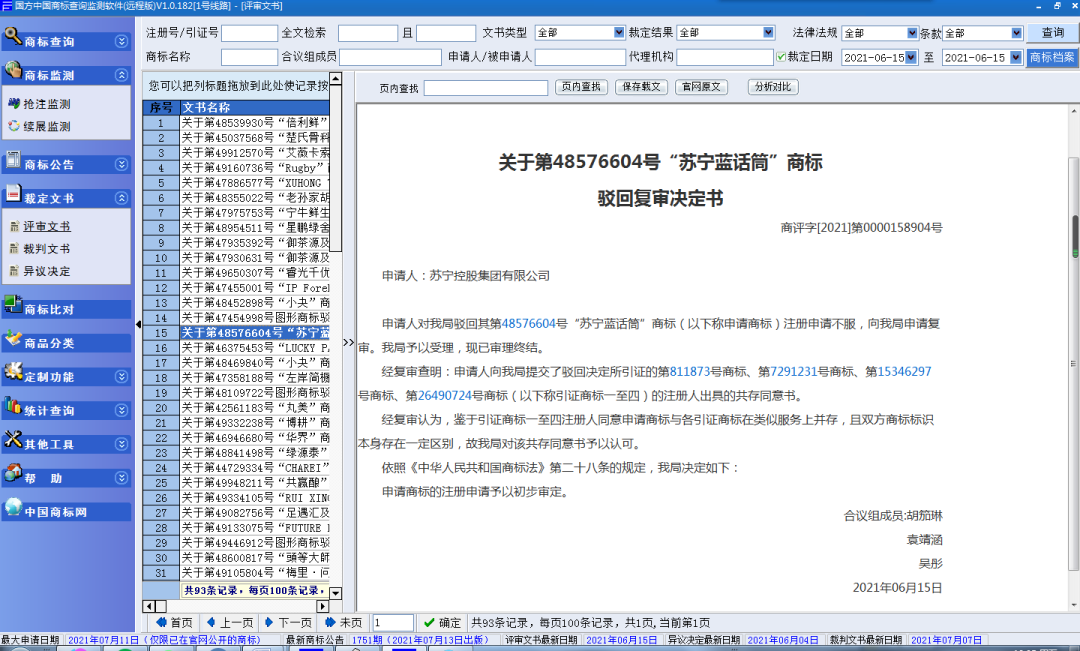Click the 分析对比 button

pyautogui.click(x=773, y=87)
